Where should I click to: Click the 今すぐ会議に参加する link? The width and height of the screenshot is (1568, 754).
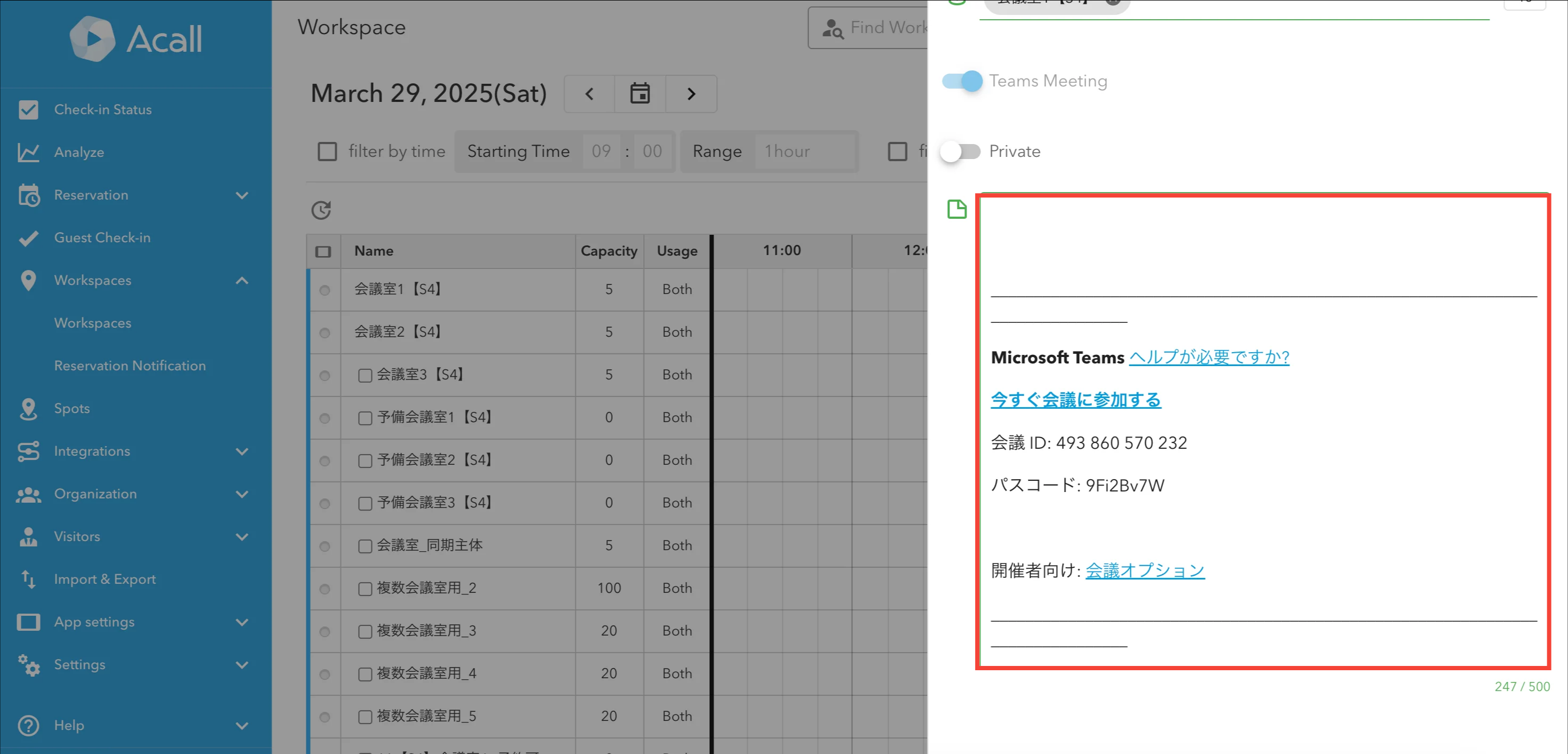[x=1075, y=400]
